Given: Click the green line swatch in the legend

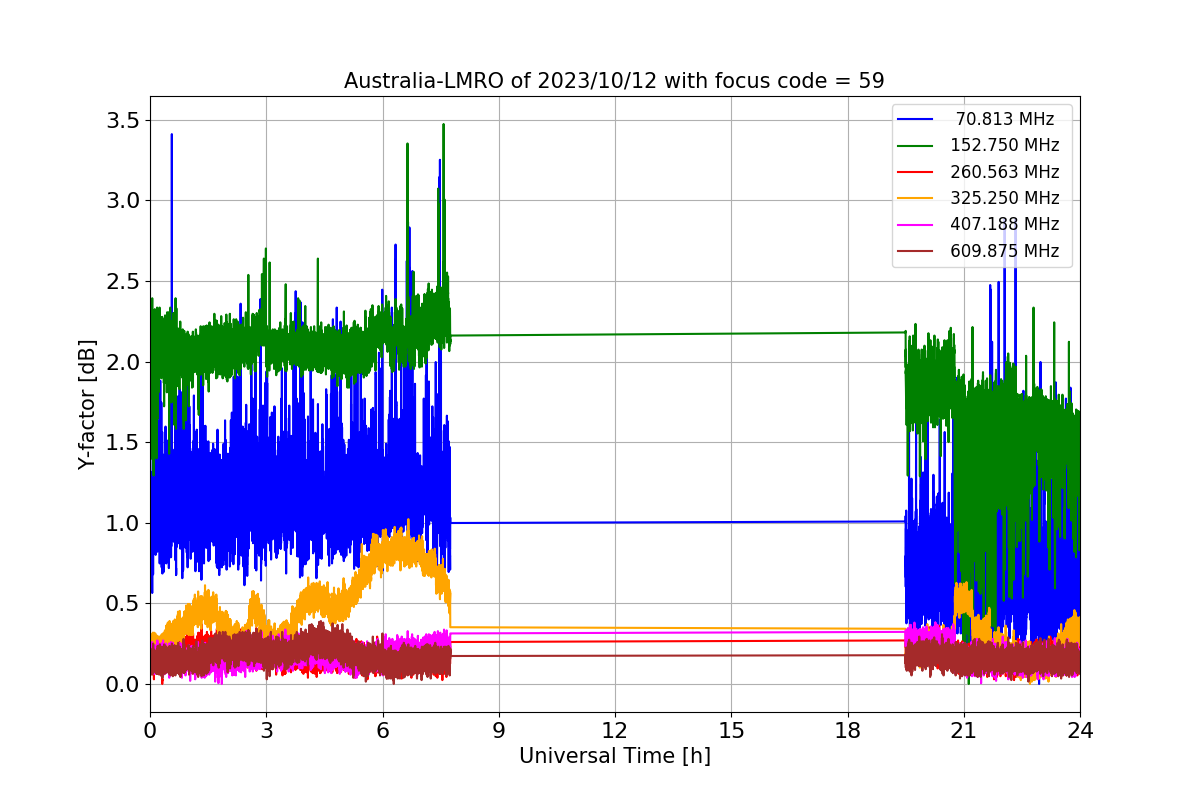Looking at the screenshot, I should coord(917,146).
